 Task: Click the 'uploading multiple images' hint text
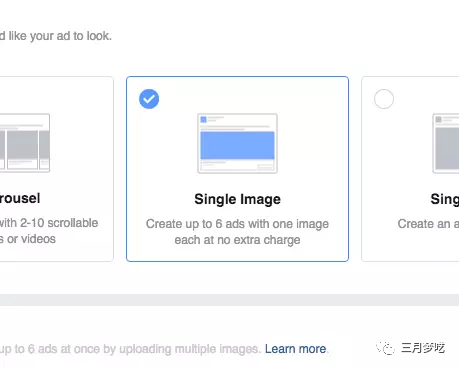(189, 349)
